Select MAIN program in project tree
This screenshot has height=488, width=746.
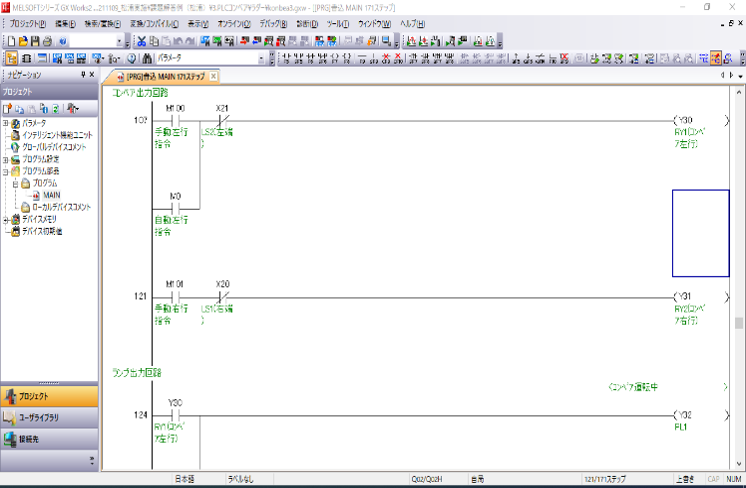pyautogui.click(x=51, y=195)
